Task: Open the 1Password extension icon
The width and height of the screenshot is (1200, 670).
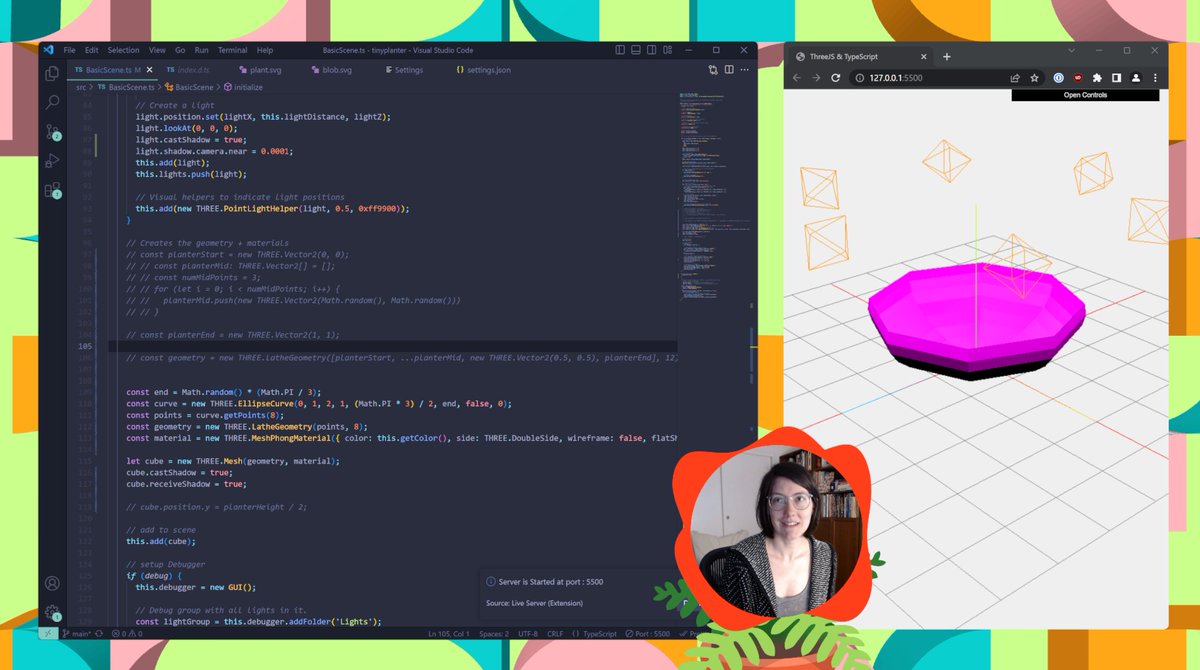Action: 1058,78
